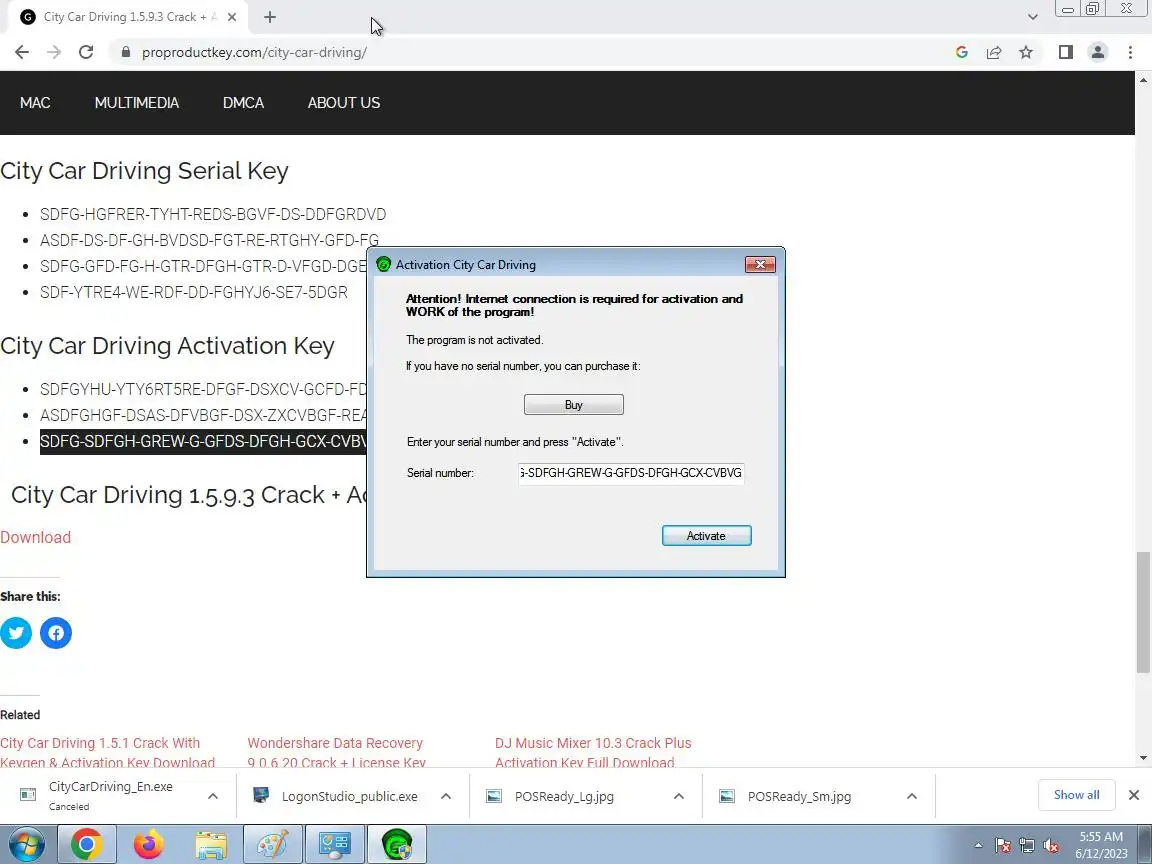Click the Google icon in address bar
The image size is (1152, 864).
[962, 52]
